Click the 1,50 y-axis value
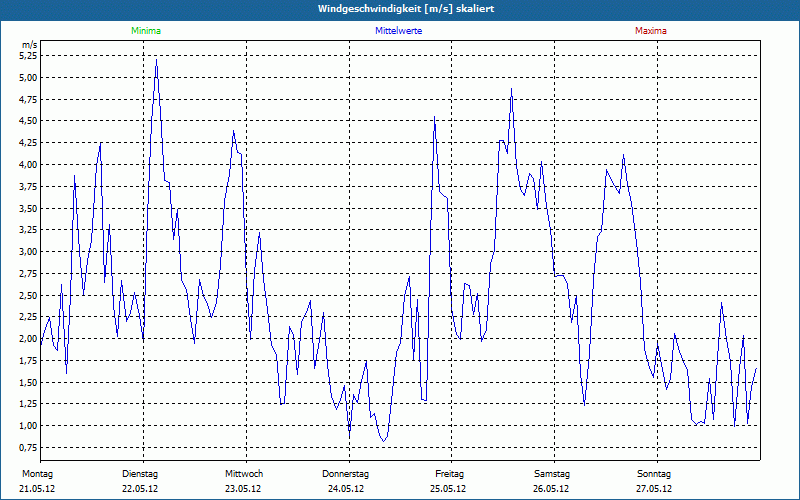Viewport: 800px width, 500px height. (28, 382)
